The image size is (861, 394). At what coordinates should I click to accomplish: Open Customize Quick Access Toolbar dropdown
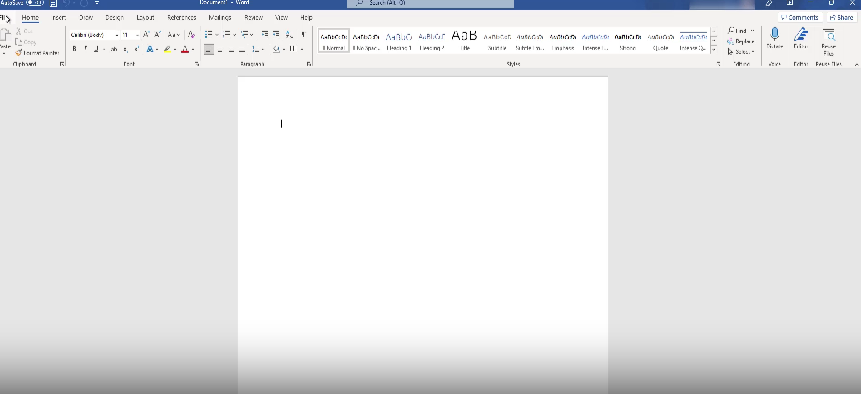[97, 3]
